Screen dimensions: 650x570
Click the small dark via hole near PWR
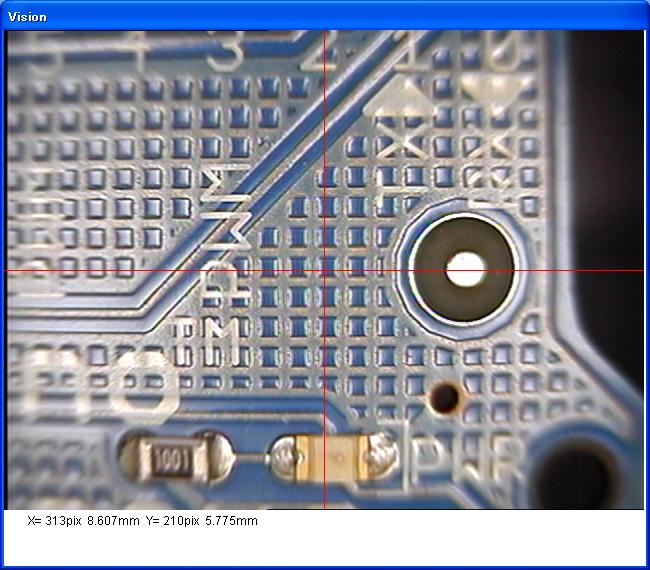[445, 398]
